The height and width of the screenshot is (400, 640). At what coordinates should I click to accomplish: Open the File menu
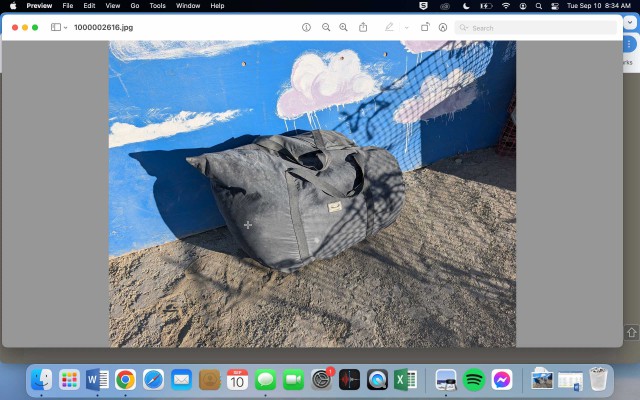click(68, 6)
